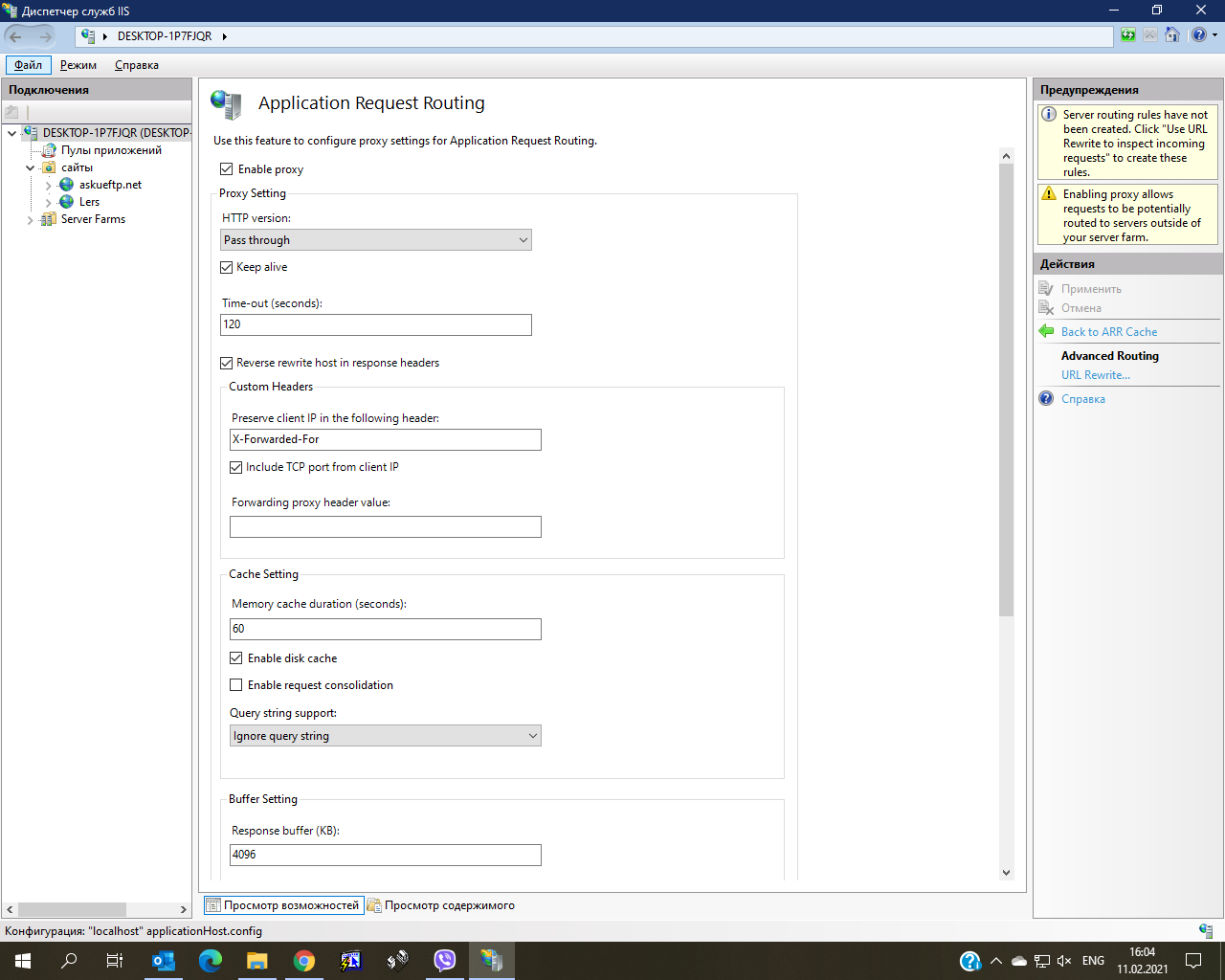Click the back navigation arrow

pyautogui.click(x=15, y=36)
